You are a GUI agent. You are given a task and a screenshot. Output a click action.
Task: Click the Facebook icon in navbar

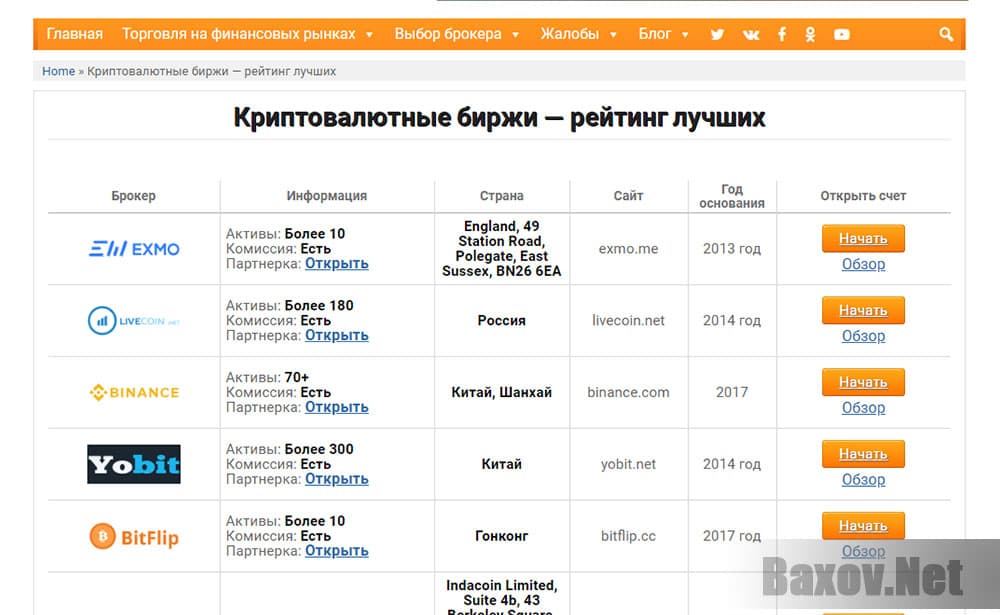[782, 34]
